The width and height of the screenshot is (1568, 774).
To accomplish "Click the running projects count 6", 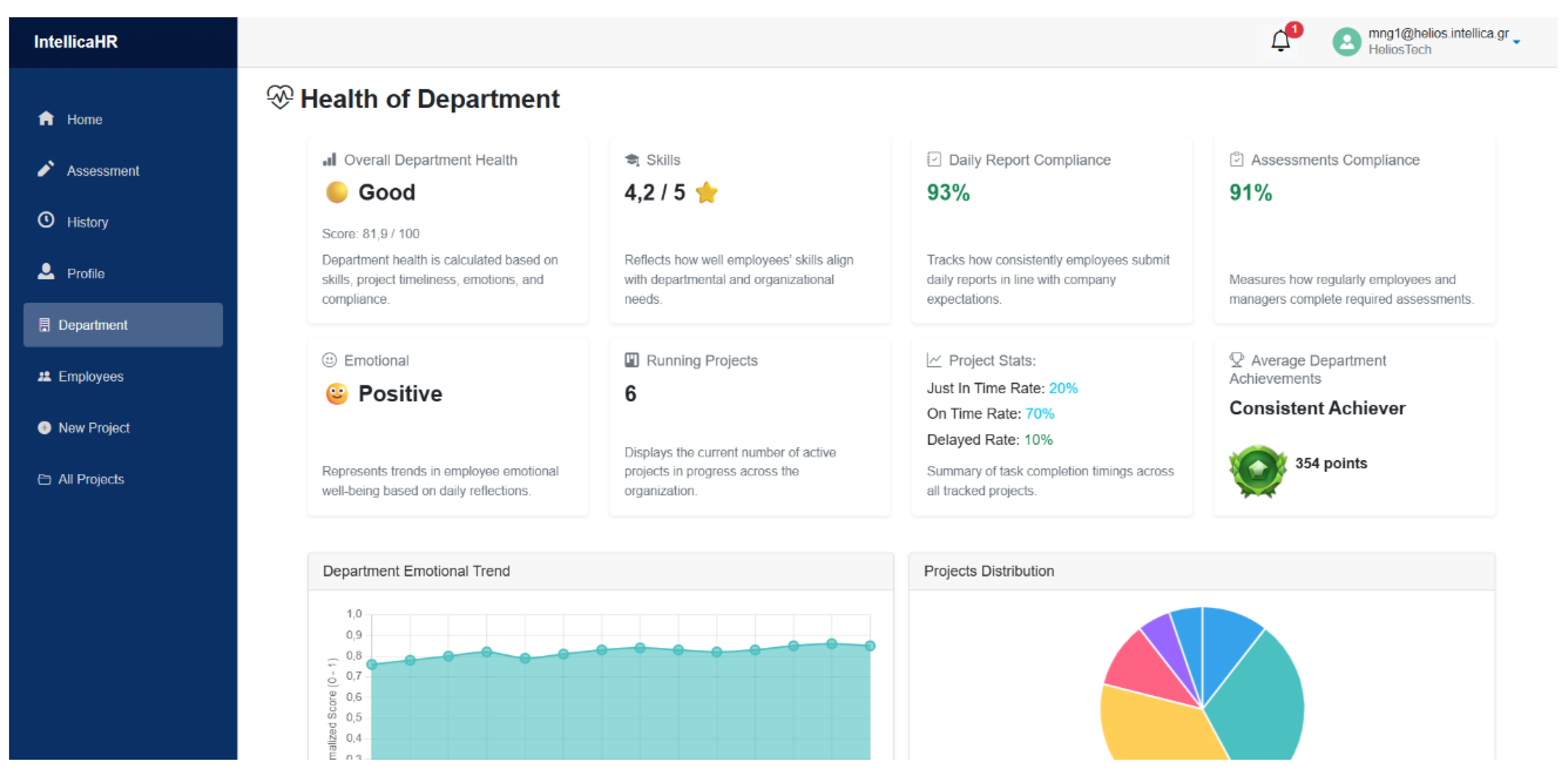I will tap(630, 394).
